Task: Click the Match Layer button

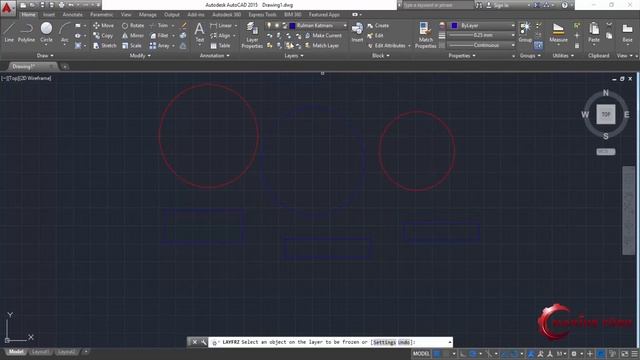Action: 322,46
